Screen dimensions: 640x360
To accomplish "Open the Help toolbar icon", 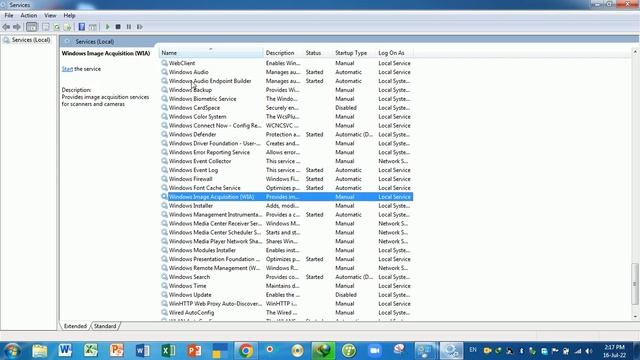I will tap(82, 27).
